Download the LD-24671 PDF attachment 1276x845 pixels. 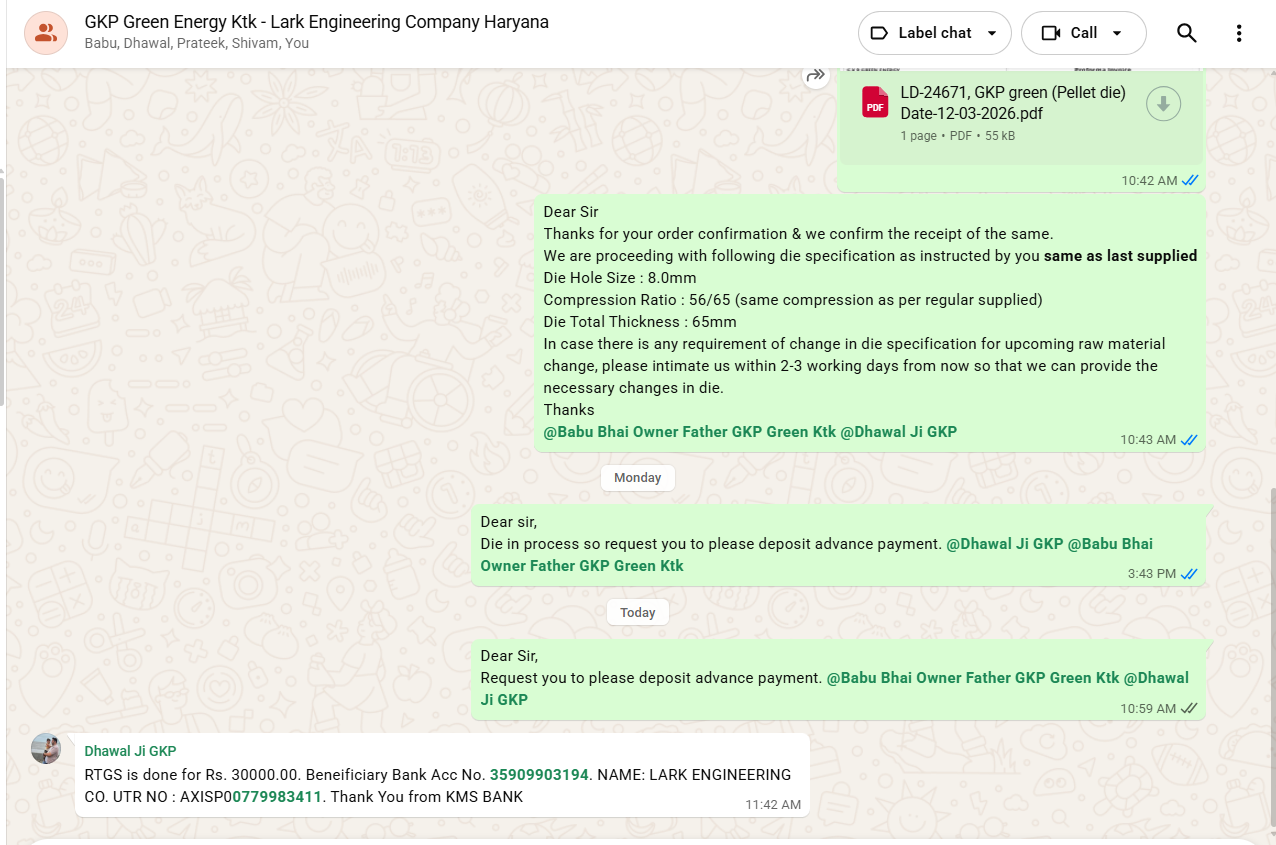[1163, 103]
